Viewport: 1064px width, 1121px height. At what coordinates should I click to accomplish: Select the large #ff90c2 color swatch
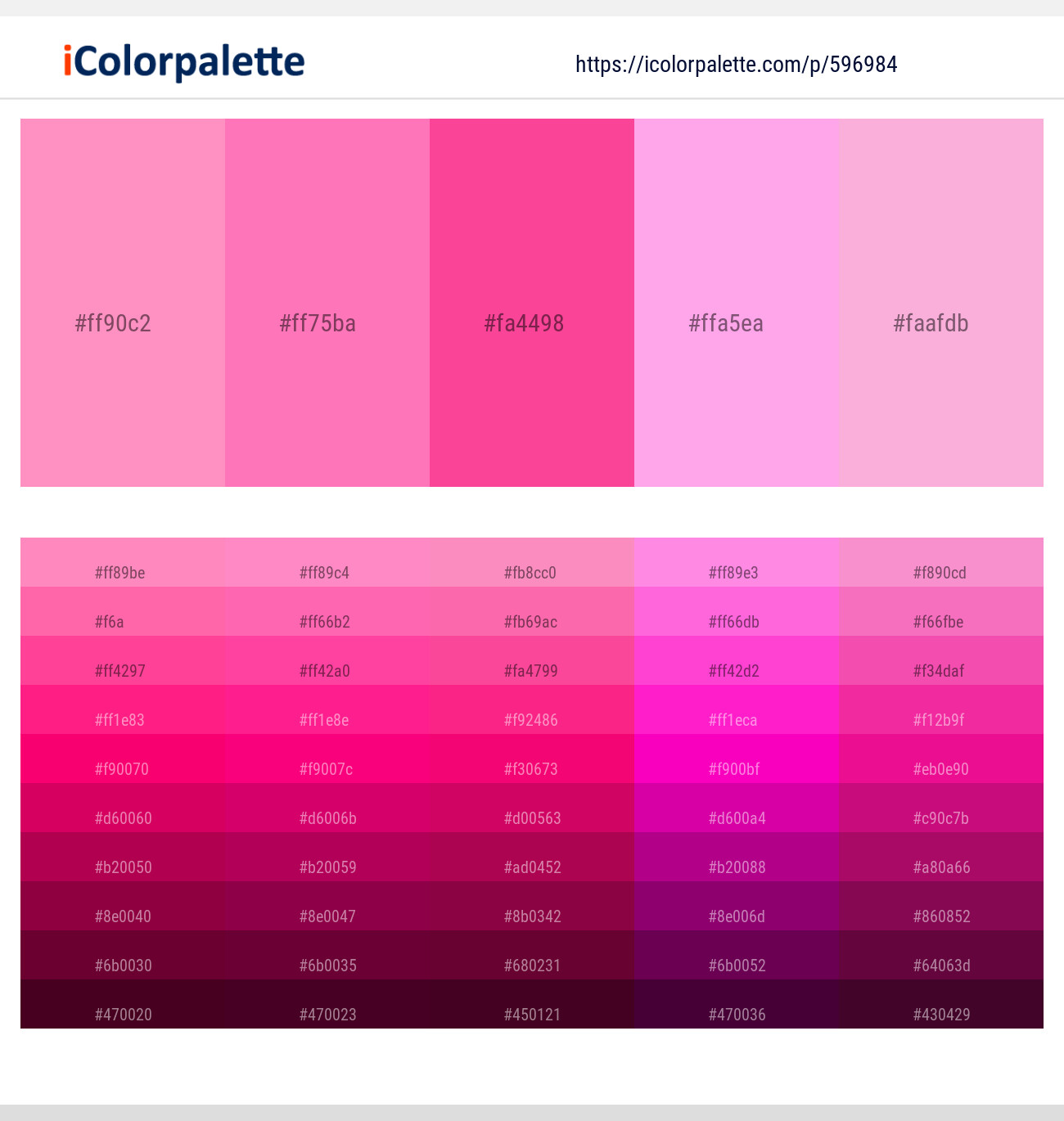click(x=123, y=303)
